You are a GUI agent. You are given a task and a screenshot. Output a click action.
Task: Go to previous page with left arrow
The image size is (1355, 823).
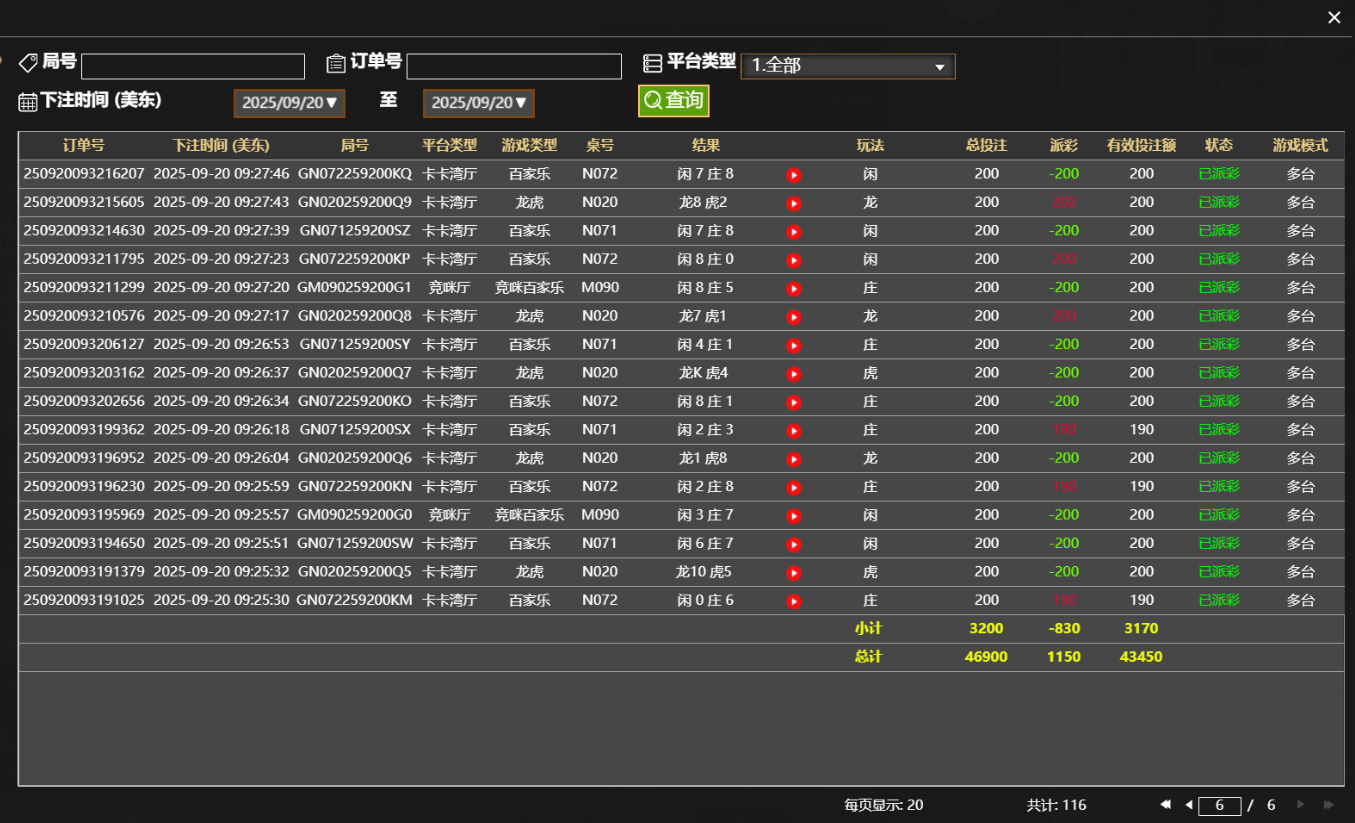coord(1188,804)
